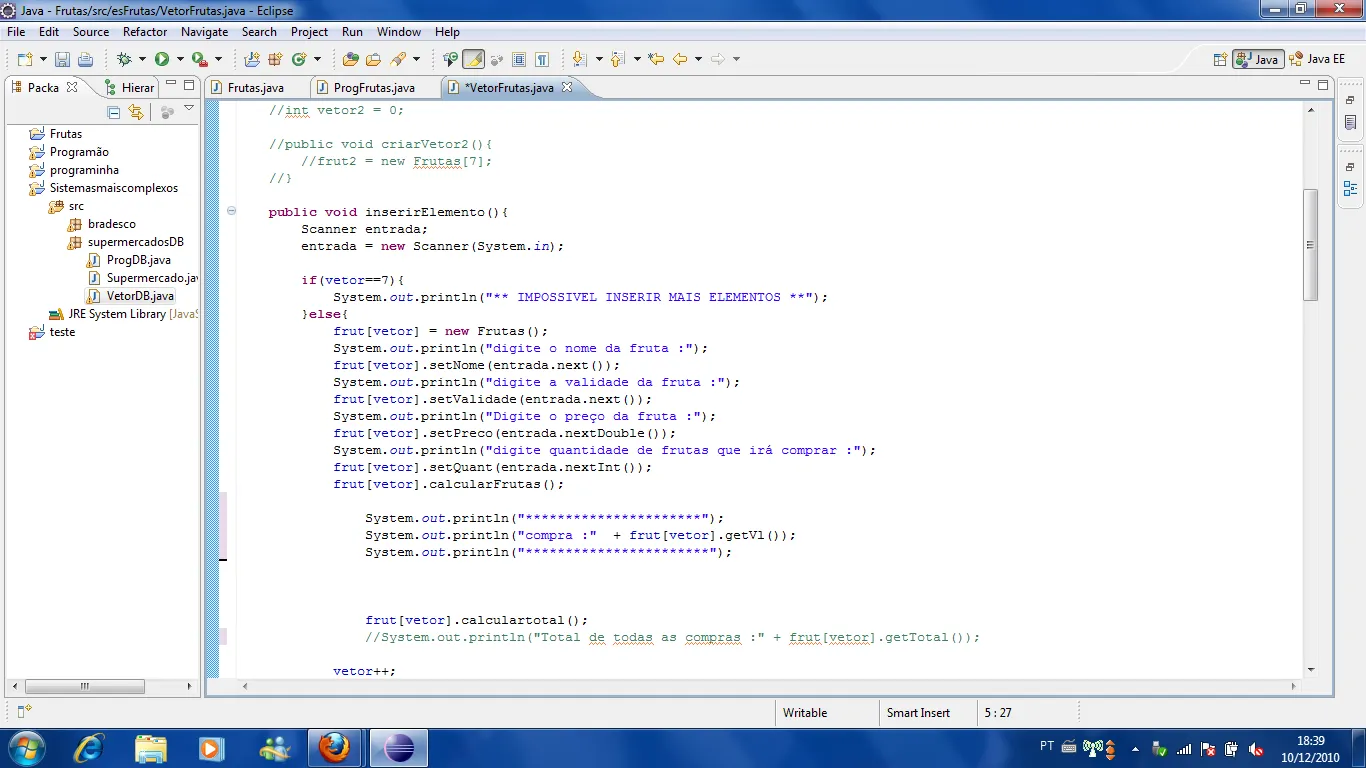Switch to the ProgFrutas.java editor tab
This screenshot has height=768, width=1366.
(374, 88)
